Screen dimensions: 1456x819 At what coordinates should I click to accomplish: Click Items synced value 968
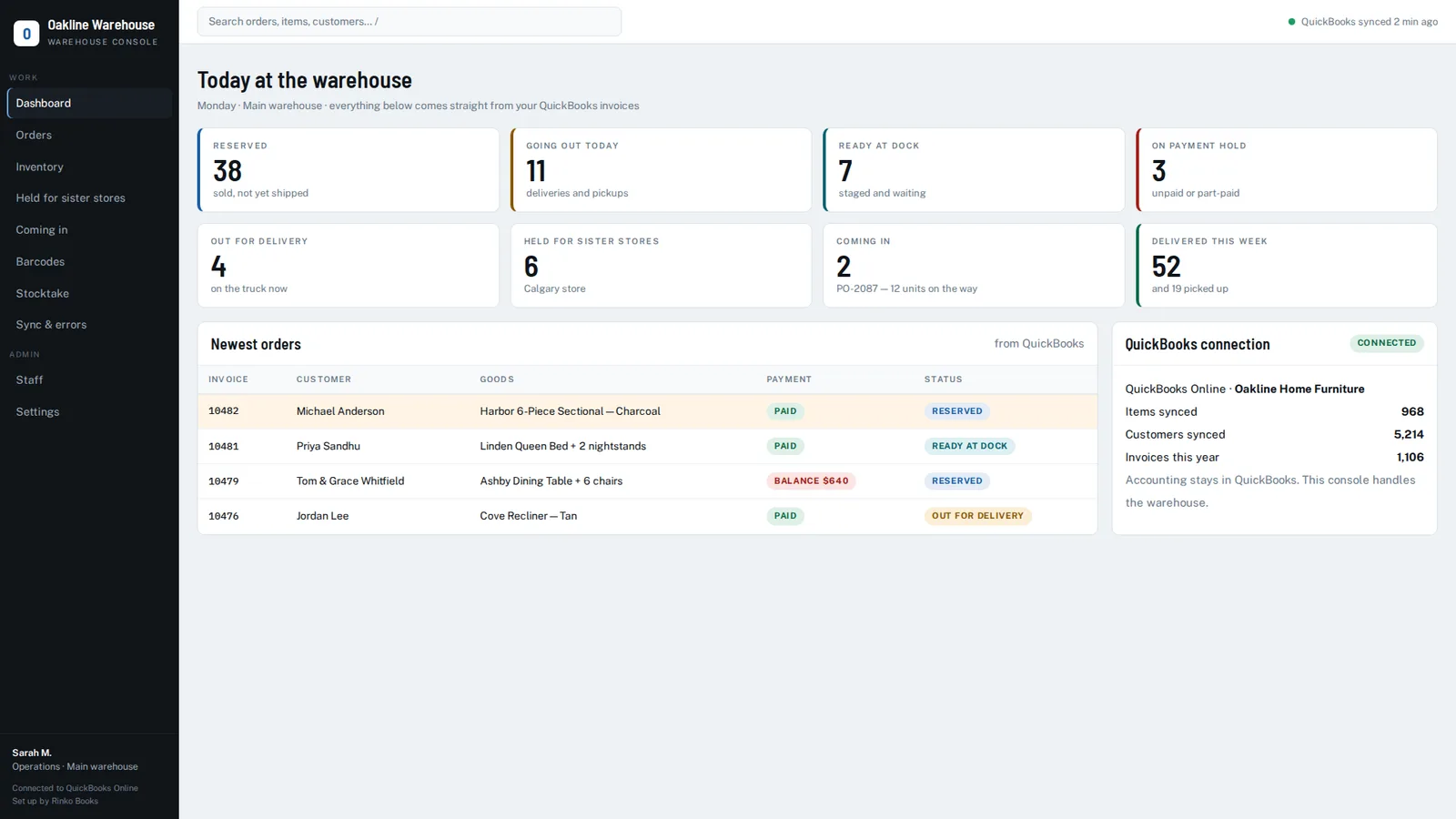click(x=1412, y=412)
